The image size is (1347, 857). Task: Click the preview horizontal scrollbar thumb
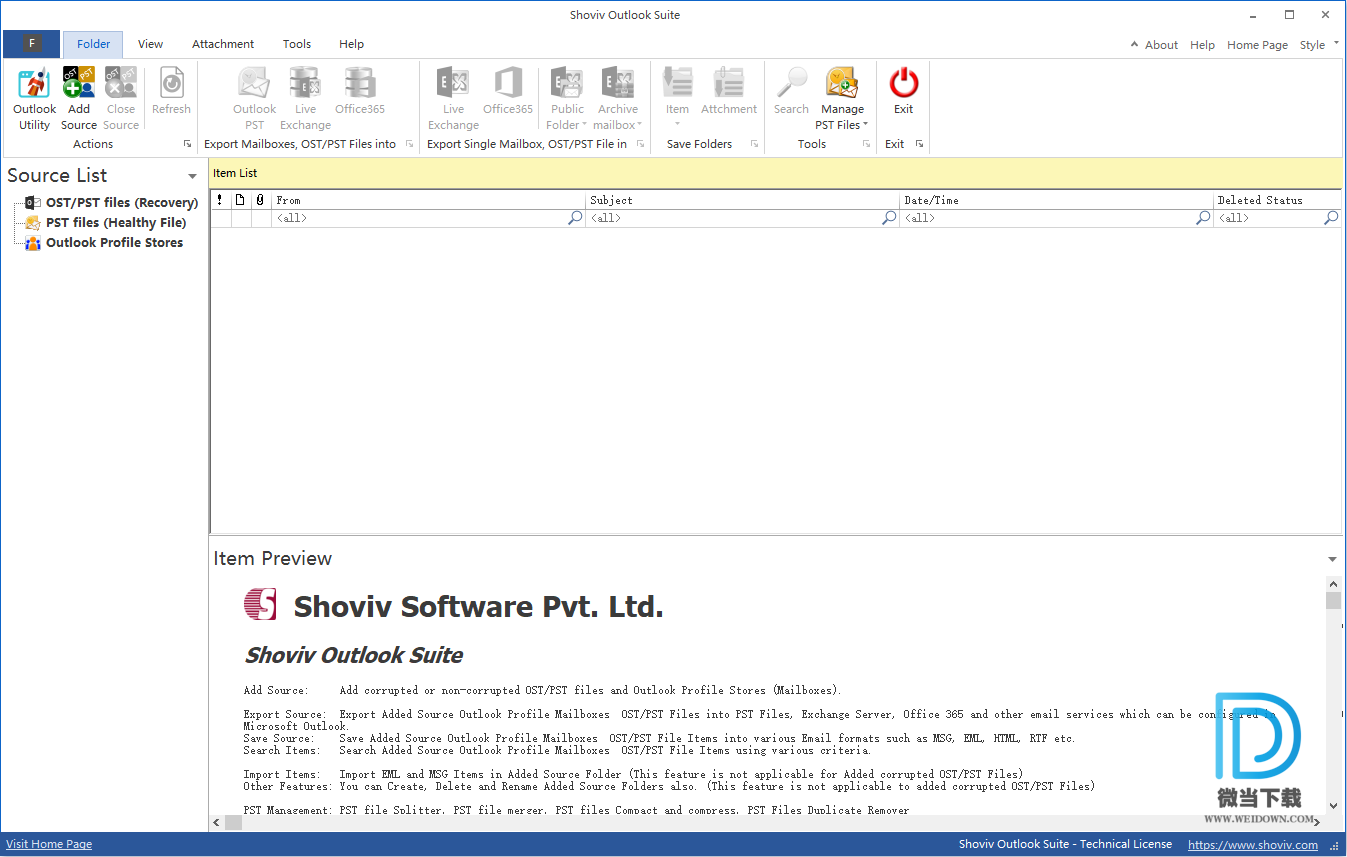click(x=233, y=822)
